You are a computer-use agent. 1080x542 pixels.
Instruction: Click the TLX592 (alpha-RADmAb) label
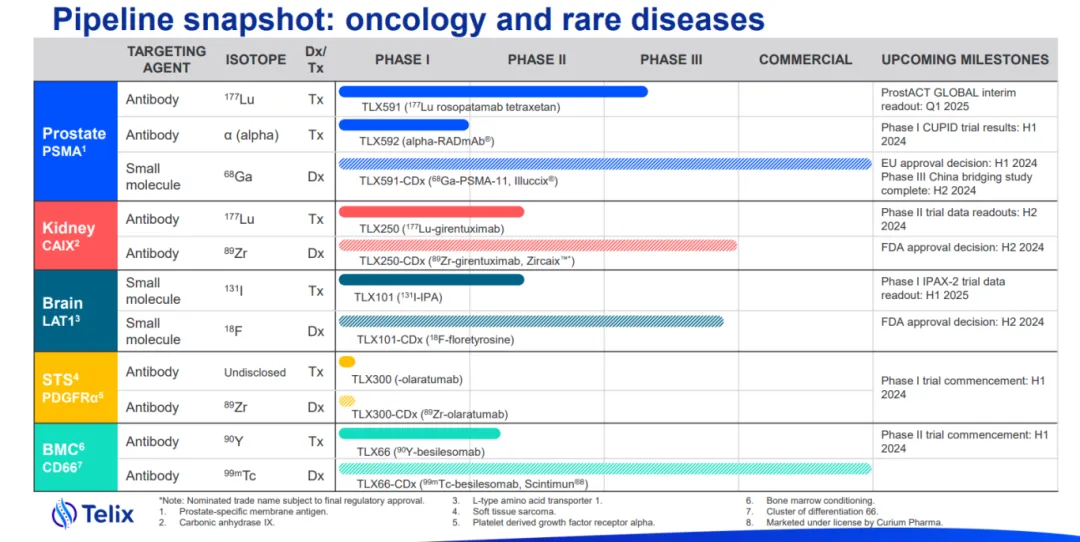(x=427, y=141)
